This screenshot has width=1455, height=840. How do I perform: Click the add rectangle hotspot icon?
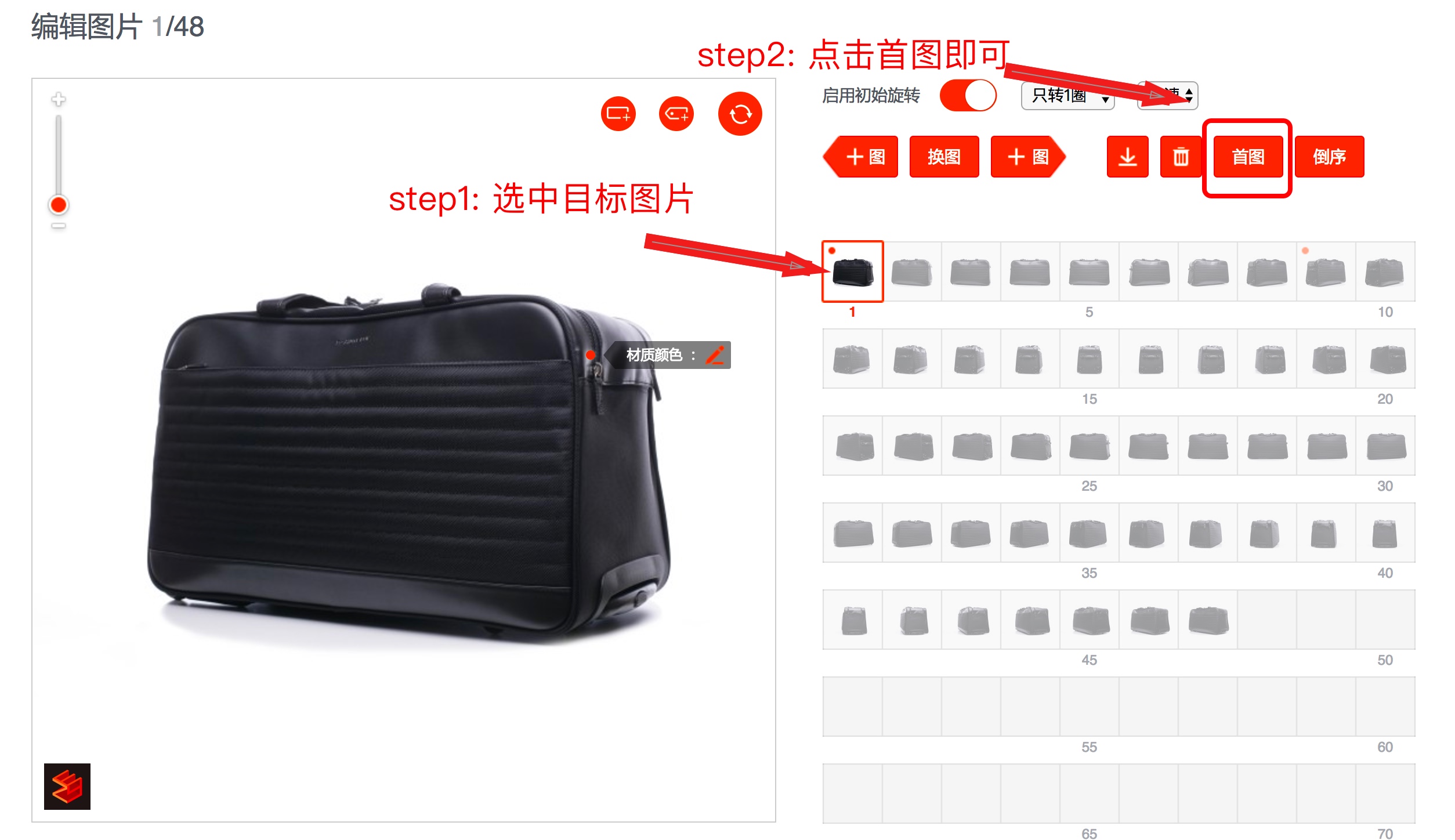coord(618,114)
